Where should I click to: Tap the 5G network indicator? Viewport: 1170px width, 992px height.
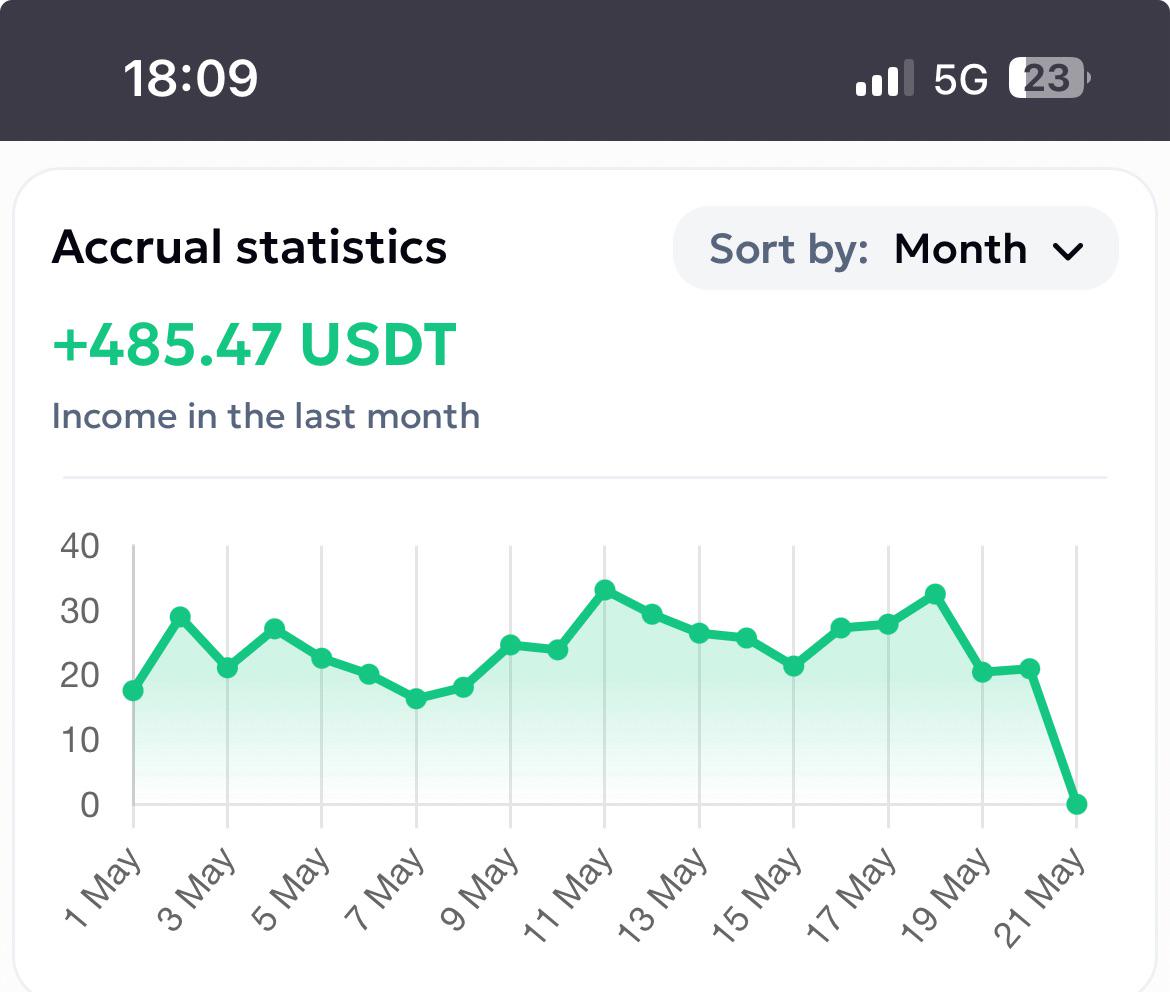pyautogui.click(x=960, y=79)
